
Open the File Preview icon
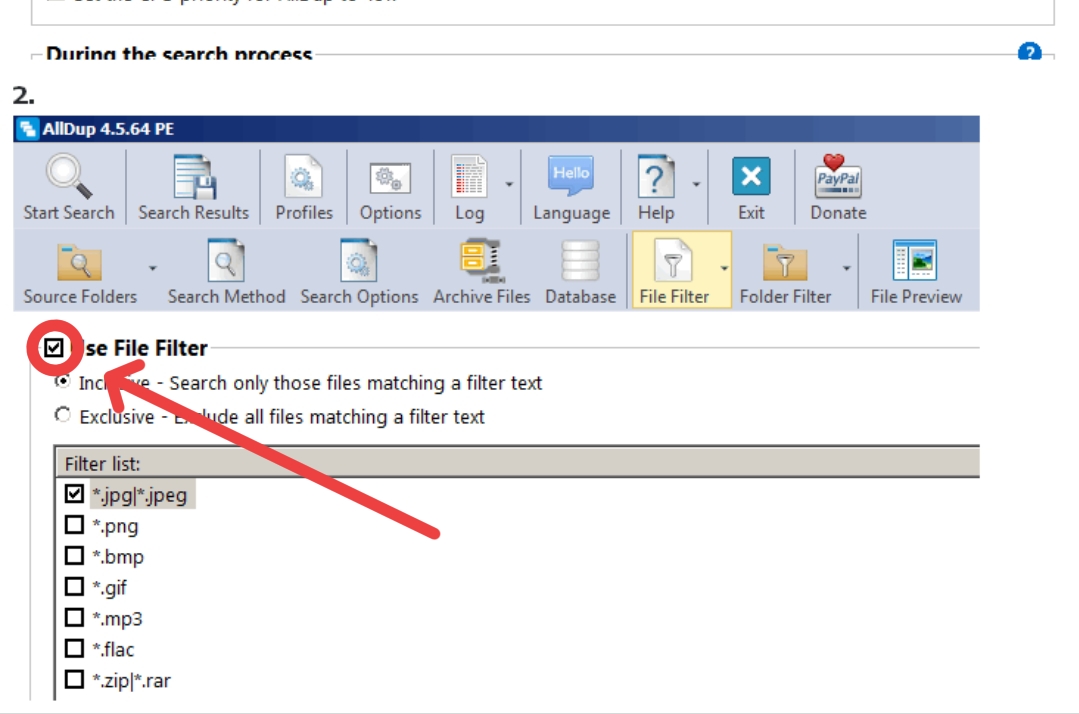915,262
